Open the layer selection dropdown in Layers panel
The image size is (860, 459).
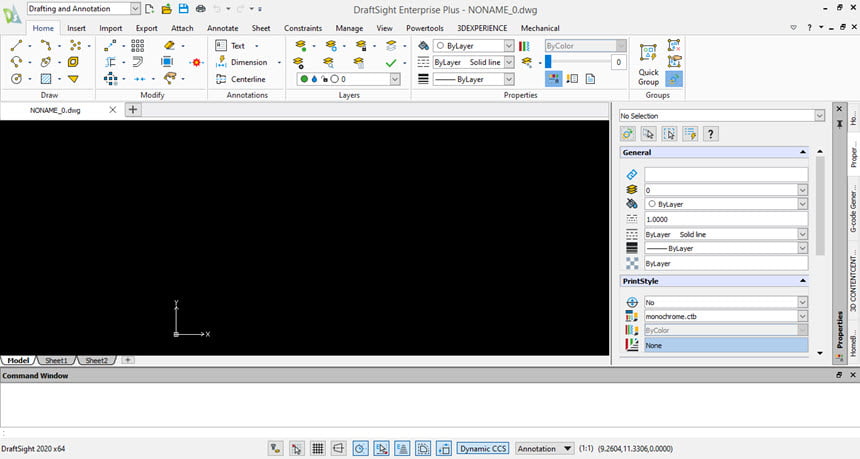(x=395, y=79)
